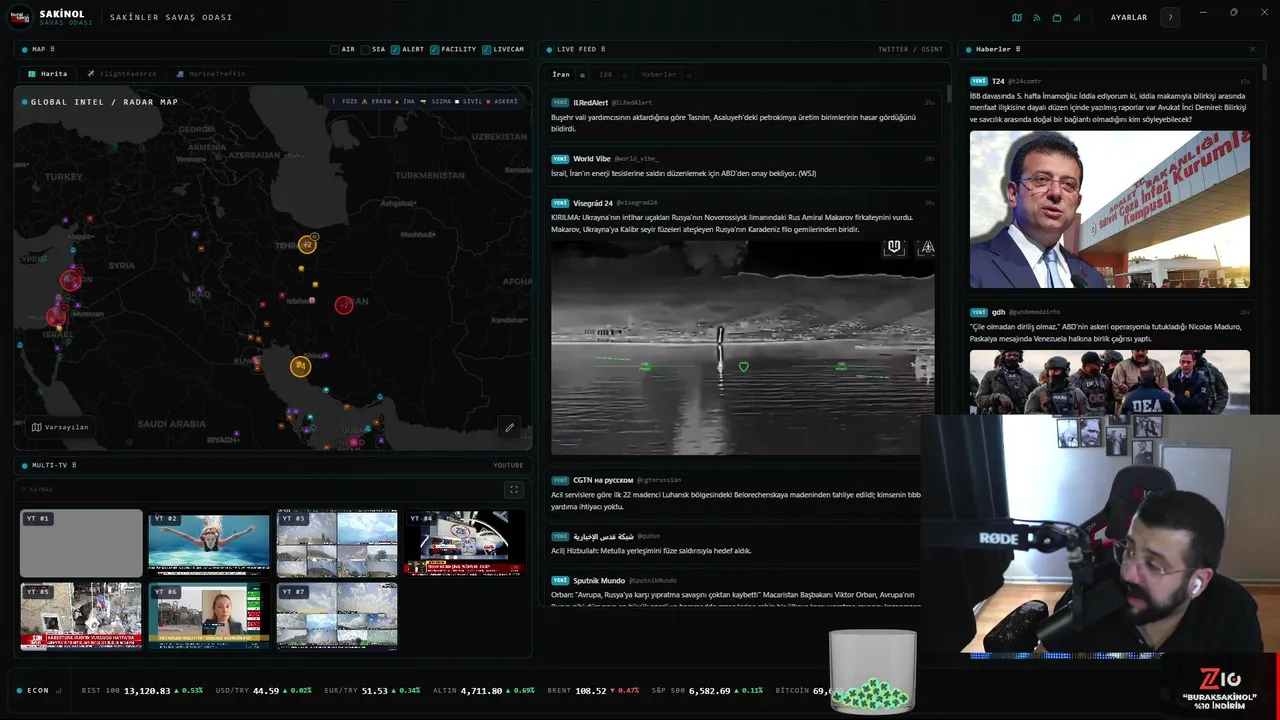Open the YT #6 stream tile
Screen dimensions: 1280x720
209,616
